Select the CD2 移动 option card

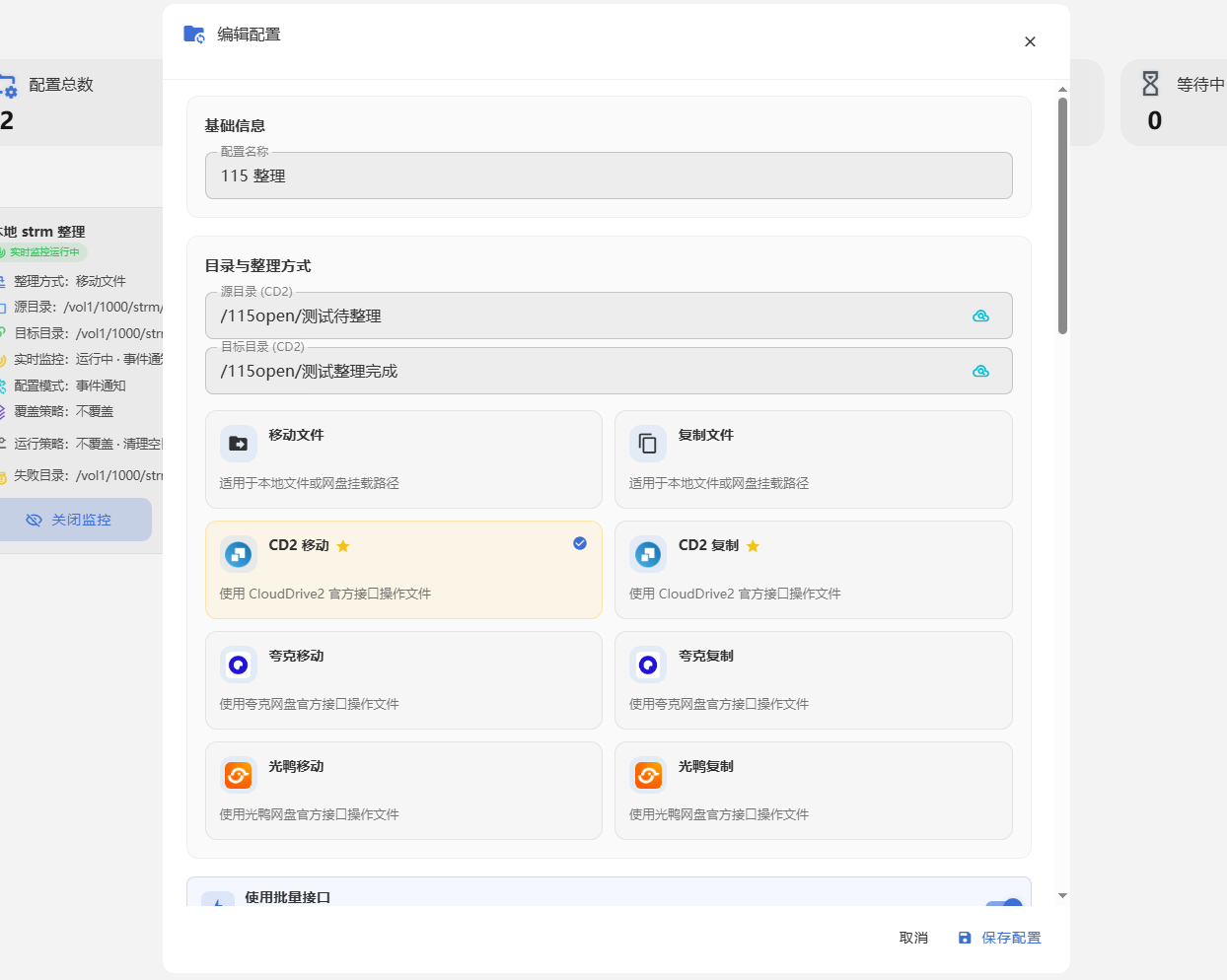[x=403, y=570]
